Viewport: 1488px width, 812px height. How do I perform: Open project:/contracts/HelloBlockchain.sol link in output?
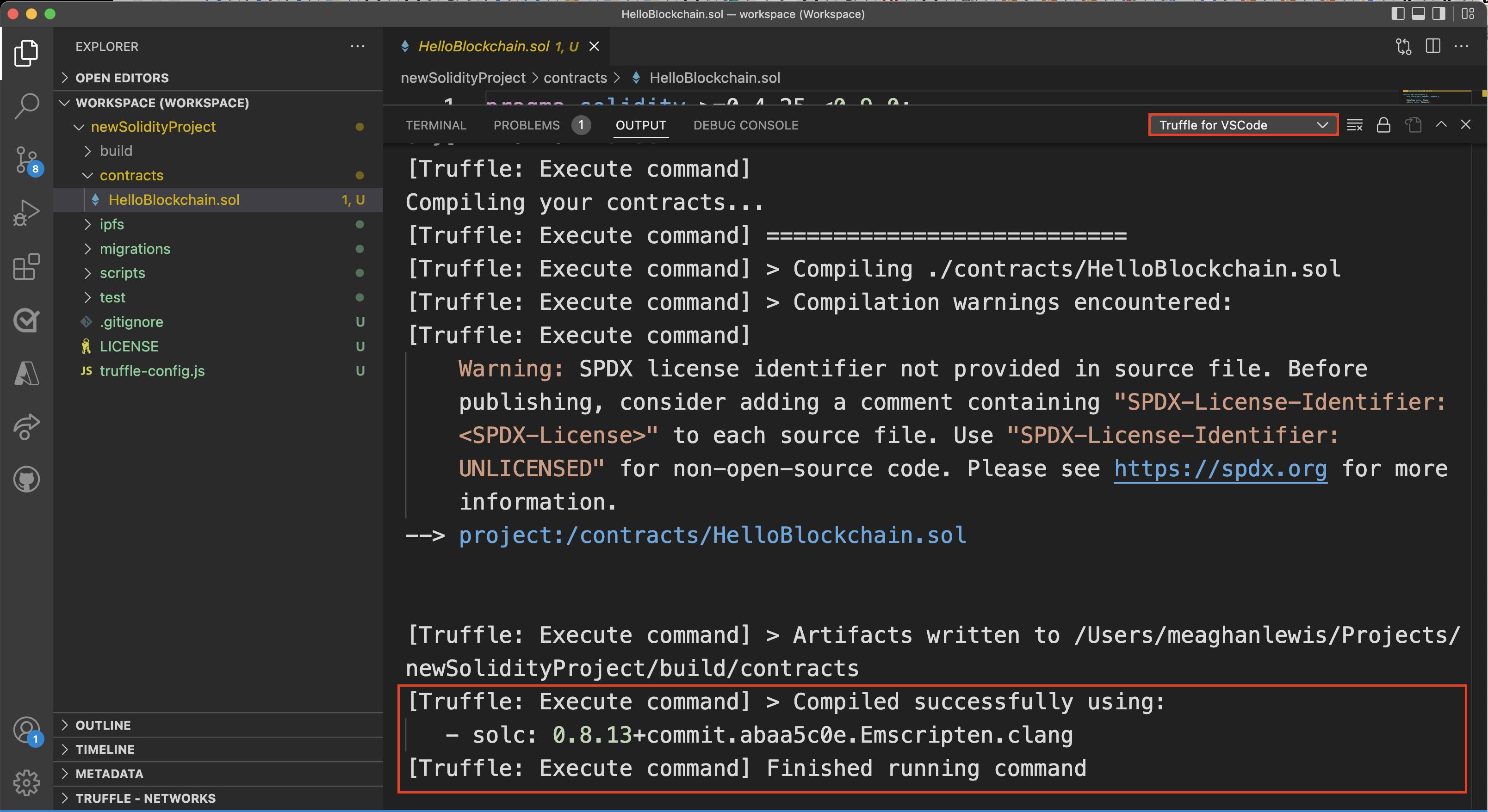click(712, 535)
